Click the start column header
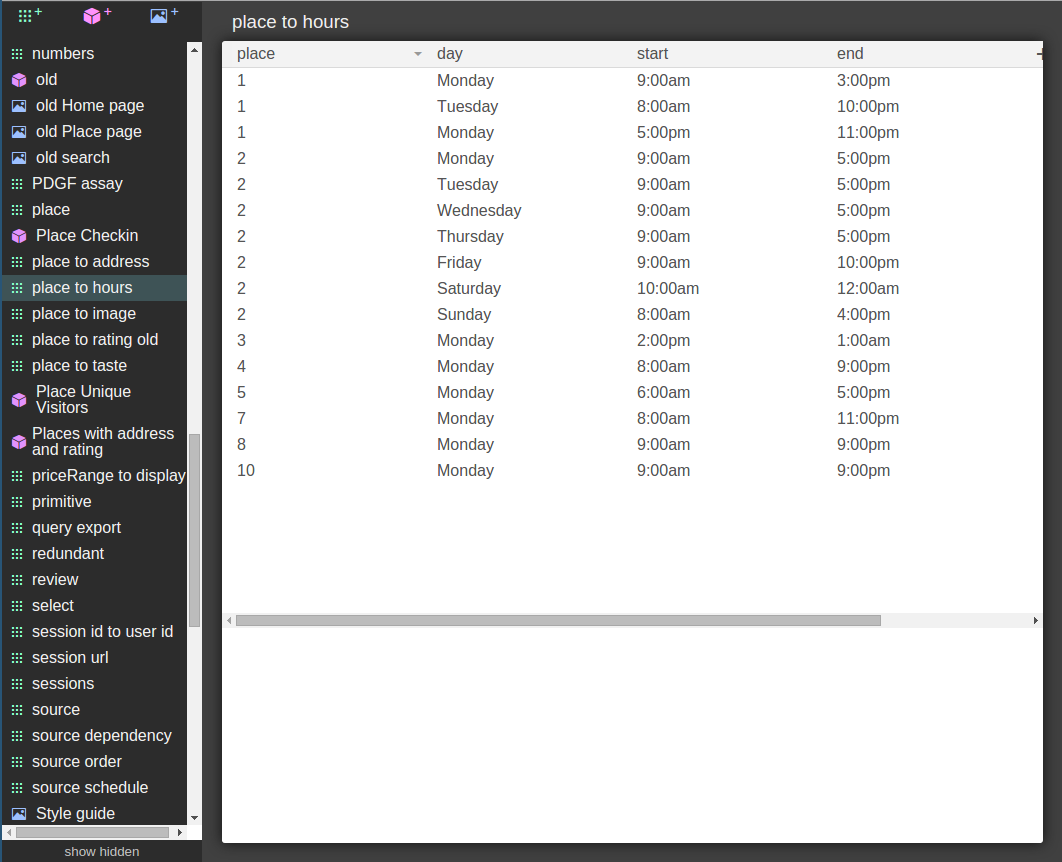The height and width of the screenshot is (862, 1062). pos(652,54)
